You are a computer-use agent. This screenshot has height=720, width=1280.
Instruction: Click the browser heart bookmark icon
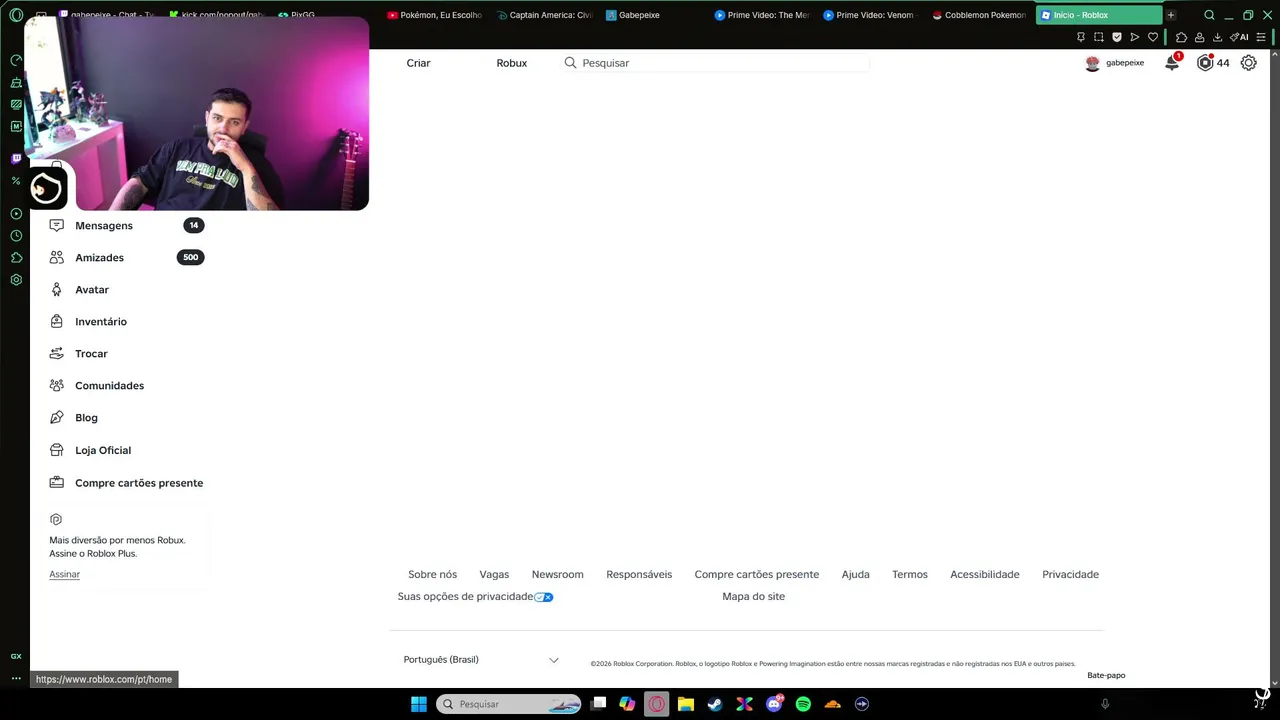click(1152, 37)
